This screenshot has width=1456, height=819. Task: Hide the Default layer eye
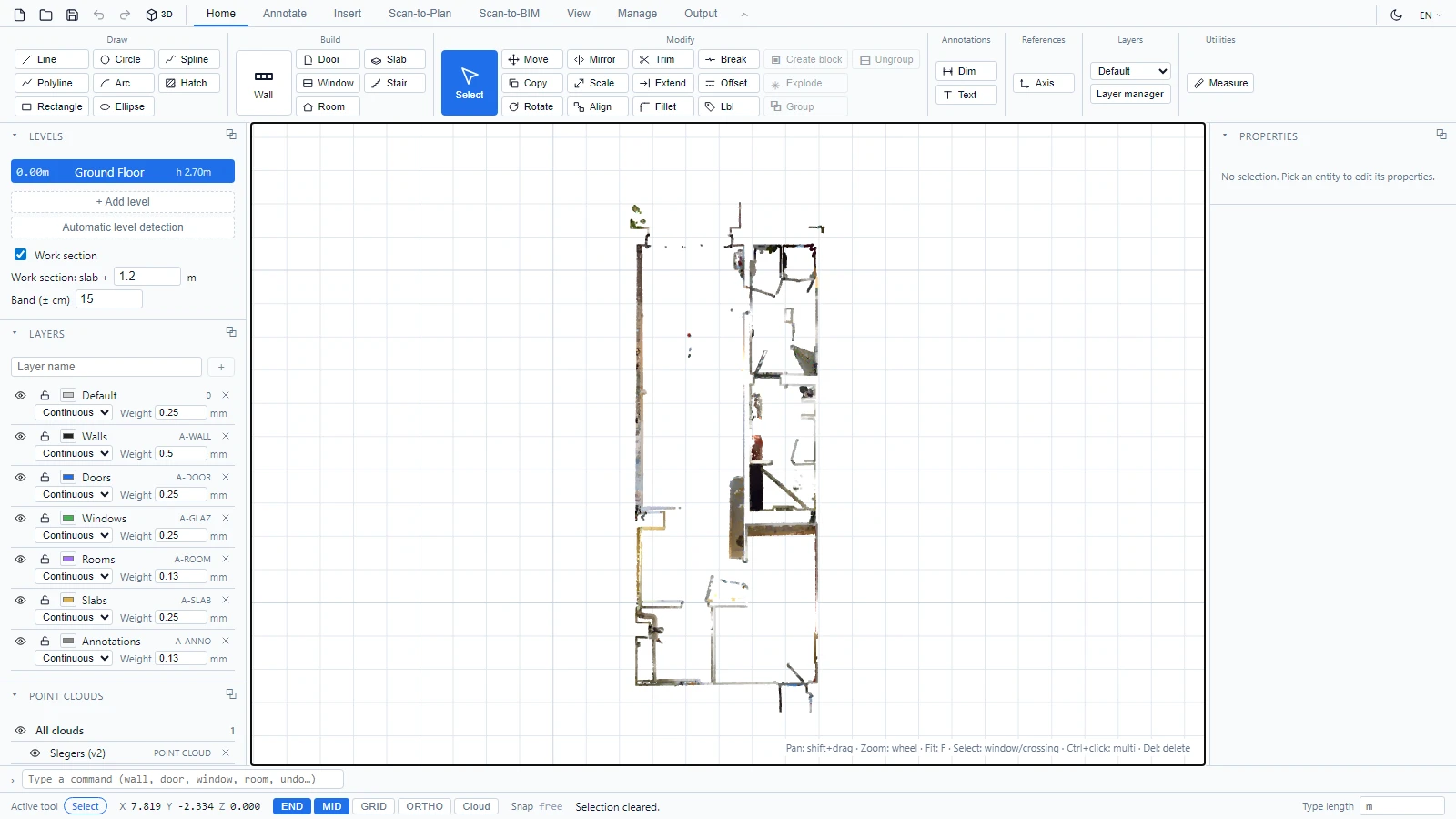[20, 396]
